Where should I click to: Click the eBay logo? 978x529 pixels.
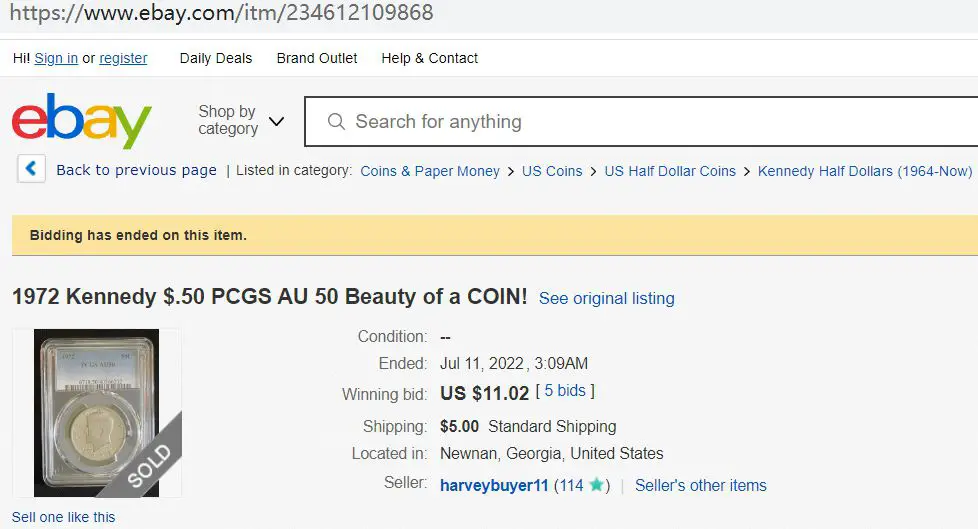(82, 121)
